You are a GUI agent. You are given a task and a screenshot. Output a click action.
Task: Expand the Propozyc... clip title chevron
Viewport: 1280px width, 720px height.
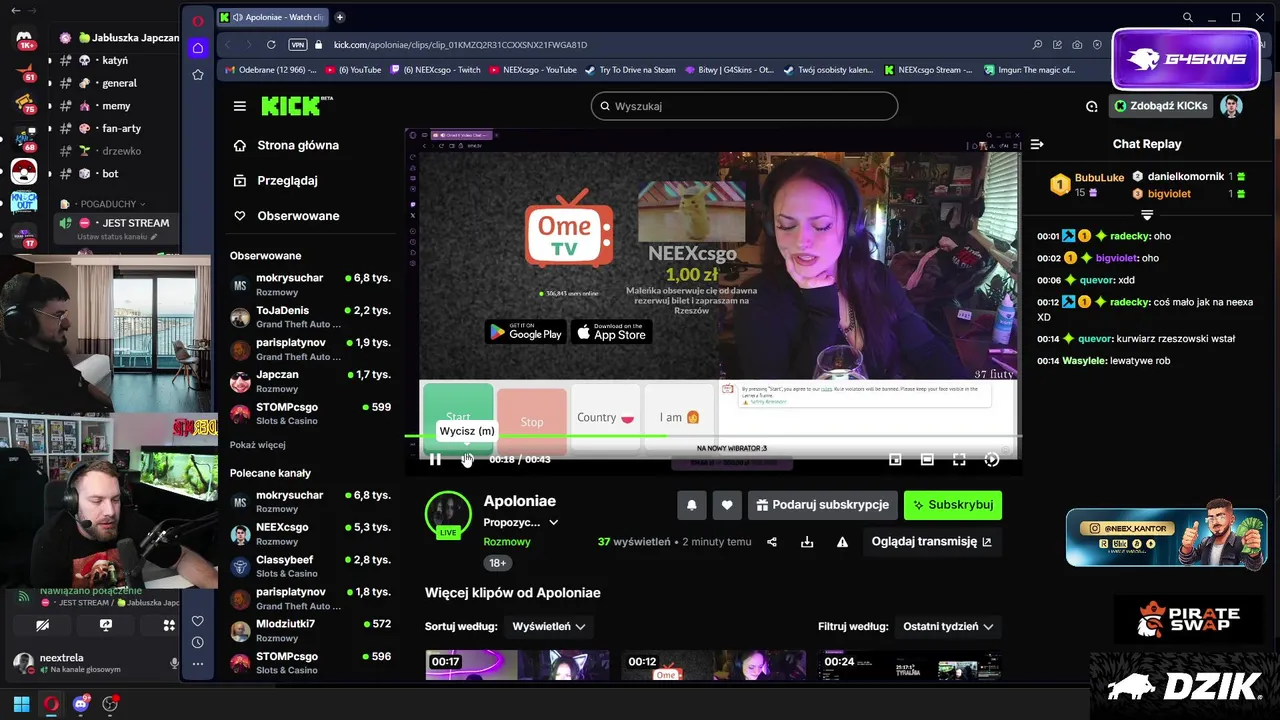tap(553, 522)
